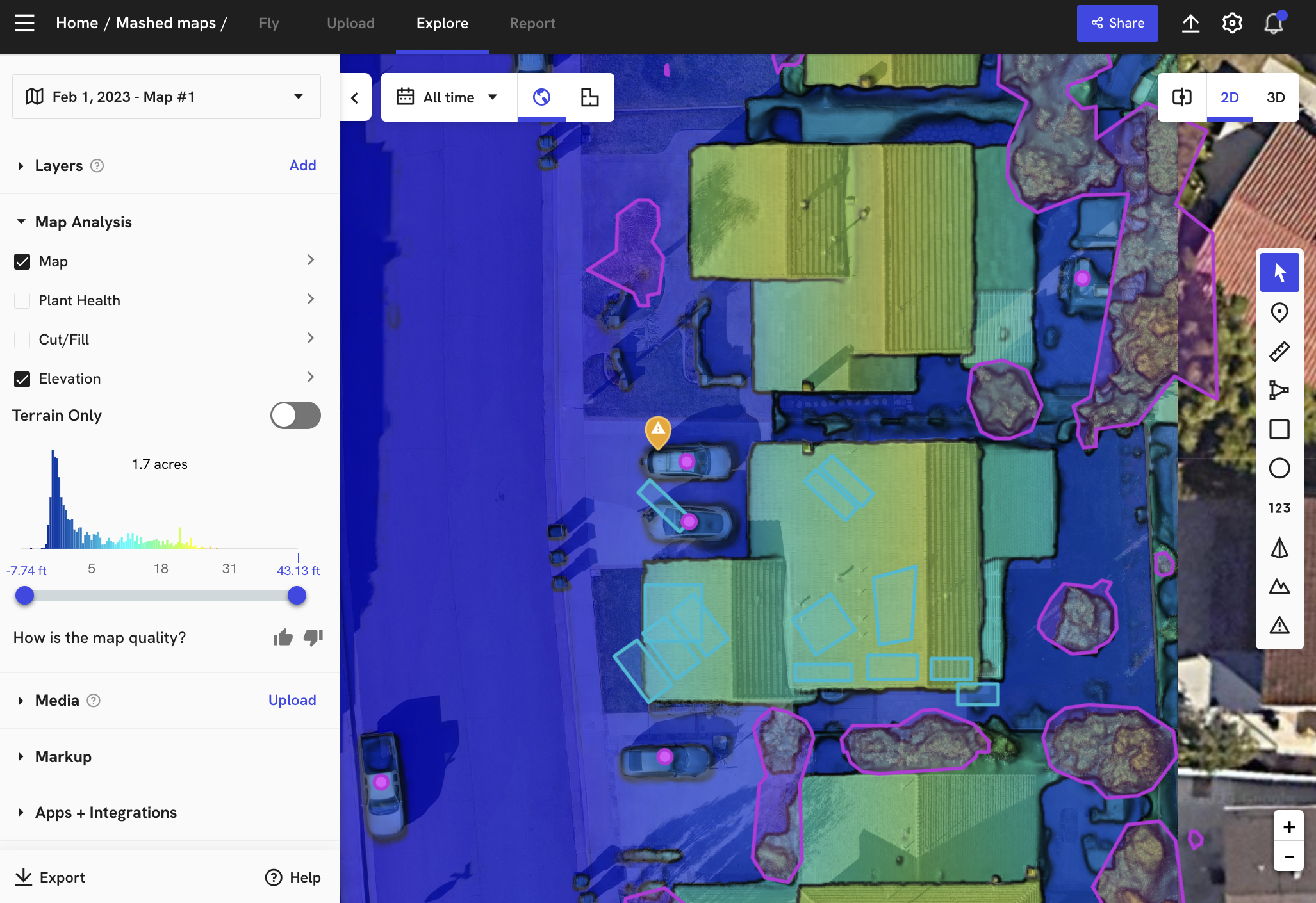Uncheck the Elevation layer checkbox
1316x903 pixels.
[x=22, y=378]
